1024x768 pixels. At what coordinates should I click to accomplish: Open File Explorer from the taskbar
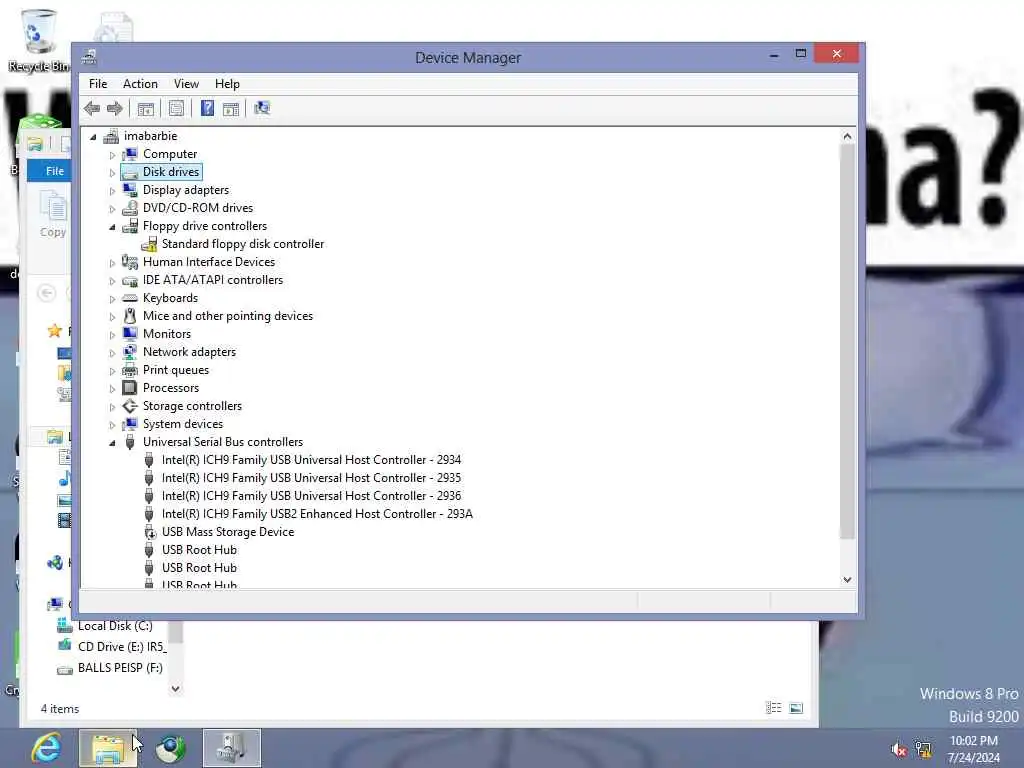pyautogui.click(x=108, y=748)
